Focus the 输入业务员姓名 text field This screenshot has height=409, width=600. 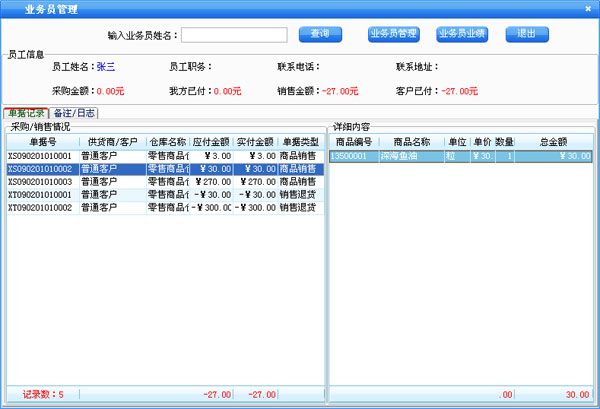[234, 35]
